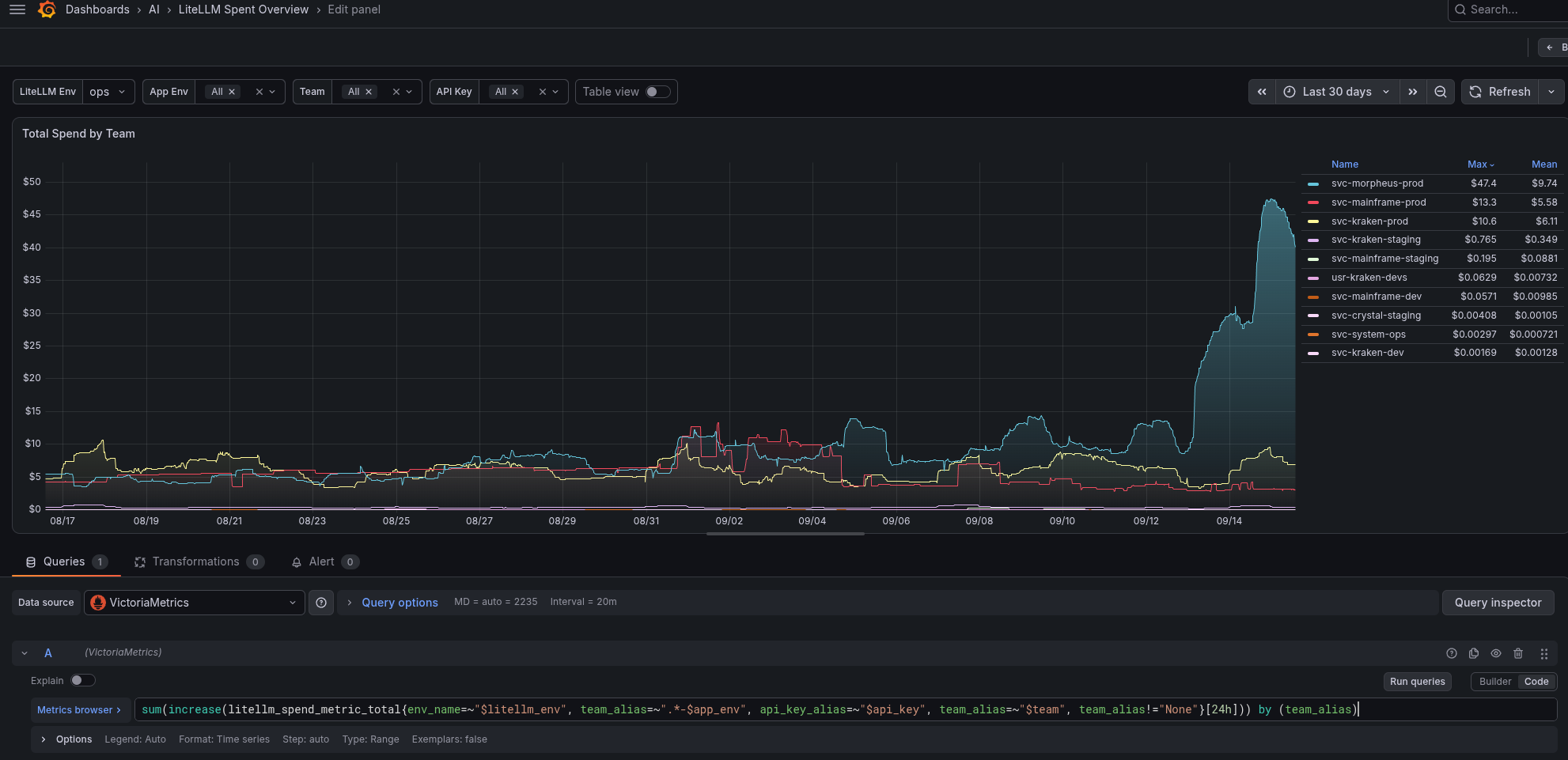The width and height of the screenshot is (1568, 760).
Task: Click into the PromQL query editor
Action: 846,710
